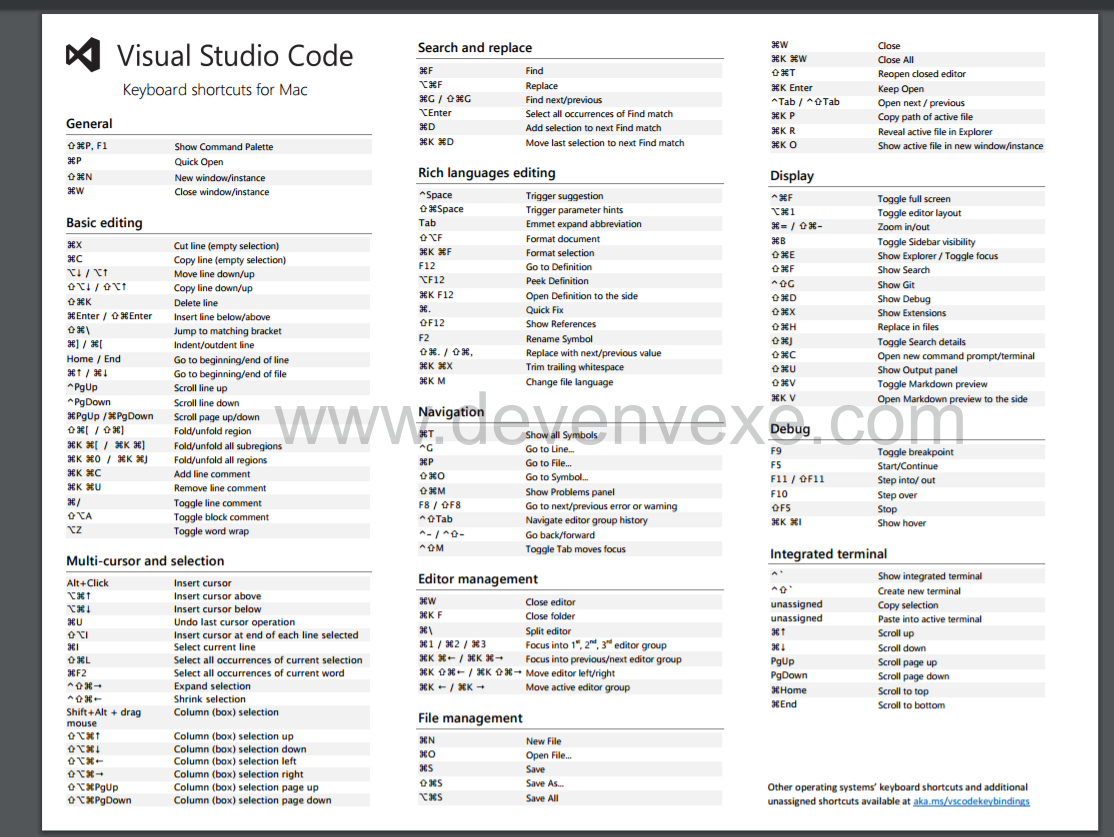Click 'Go to Definition' entry
This screenshot has height=837, width=1114.
click(x=558, y=267)
